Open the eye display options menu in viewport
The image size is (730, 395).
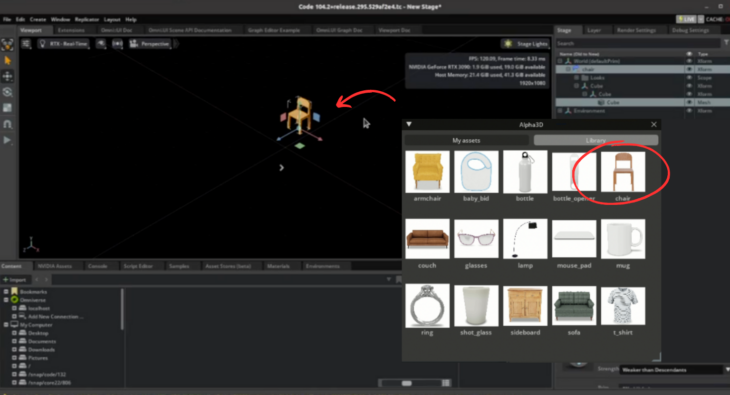coord(101,44)
